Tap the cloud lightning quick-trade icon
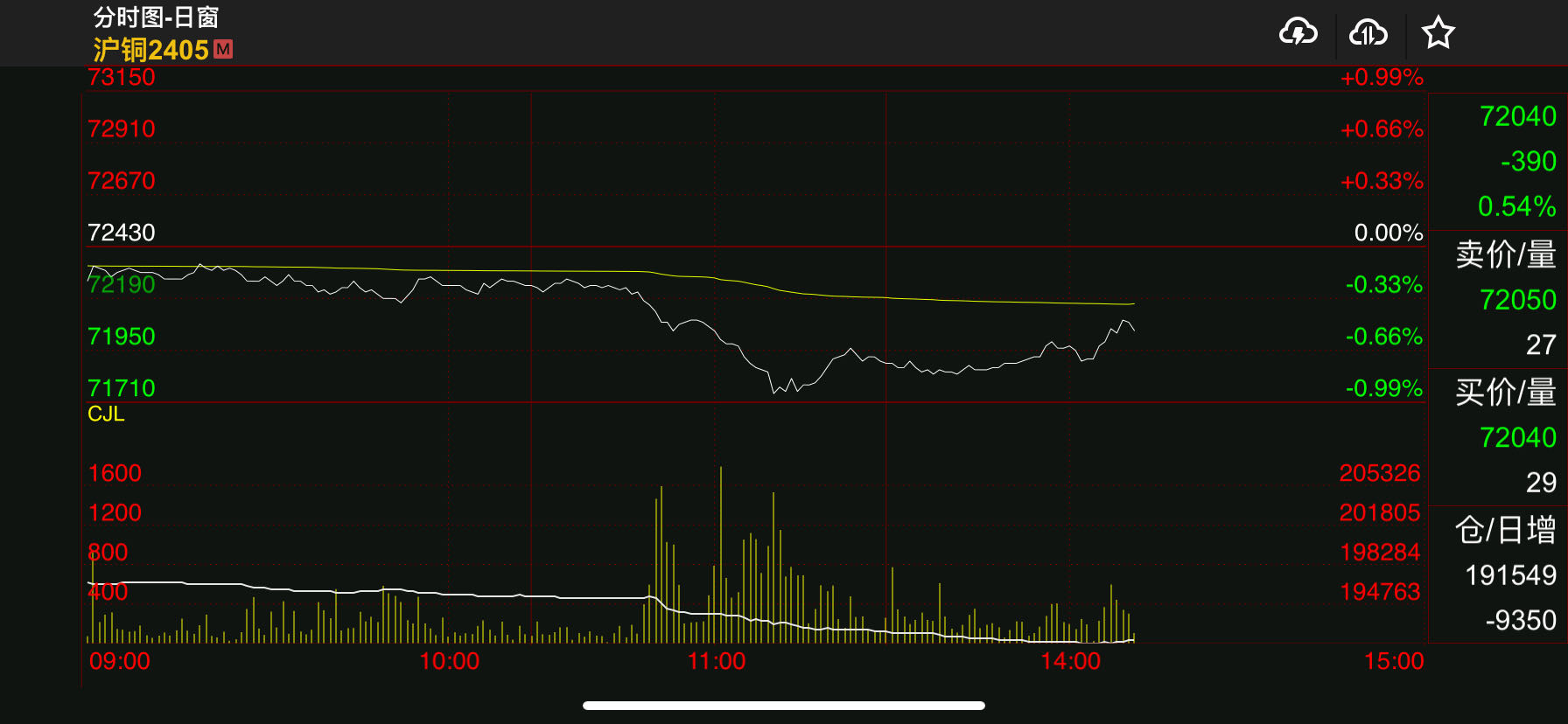This screenshot has width=1568, height=724. 1298,33
